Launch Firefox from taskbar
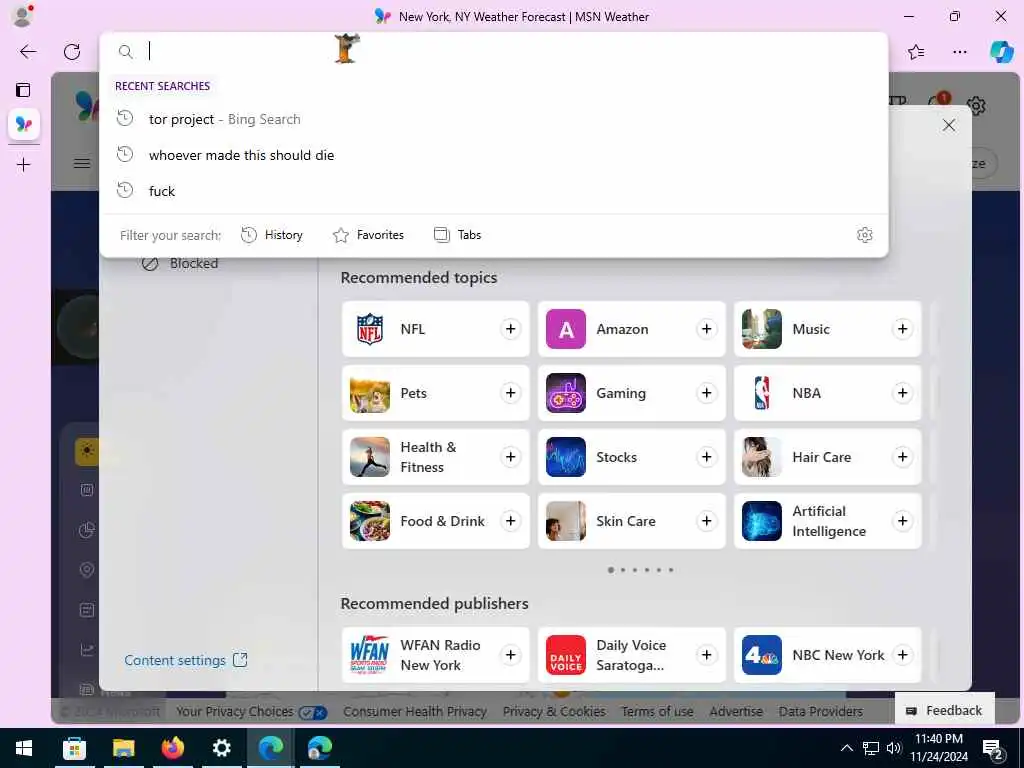 pyautogui.click(x=172, y=748)
